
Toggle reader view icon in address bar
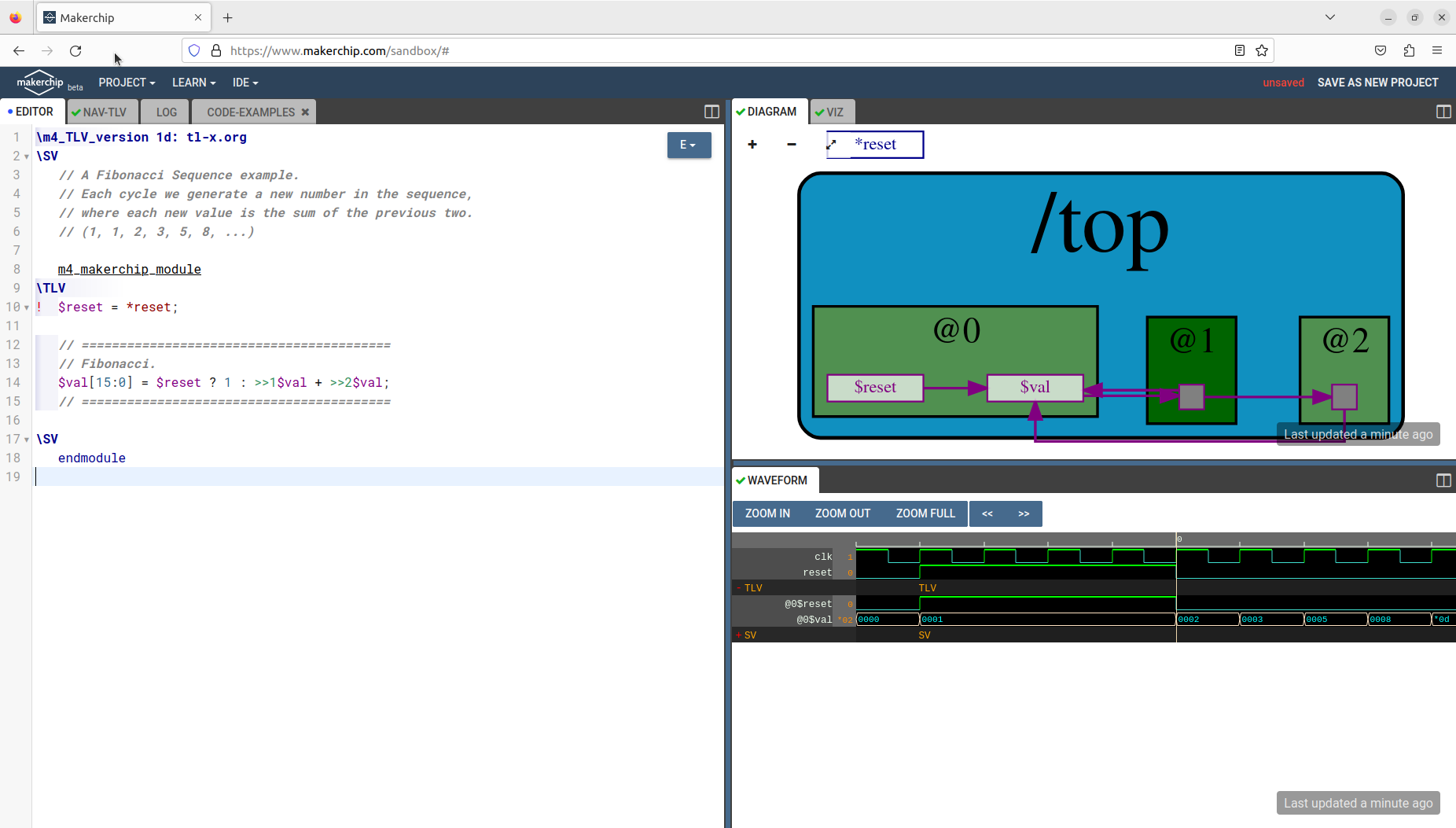tap(1240, 50)
